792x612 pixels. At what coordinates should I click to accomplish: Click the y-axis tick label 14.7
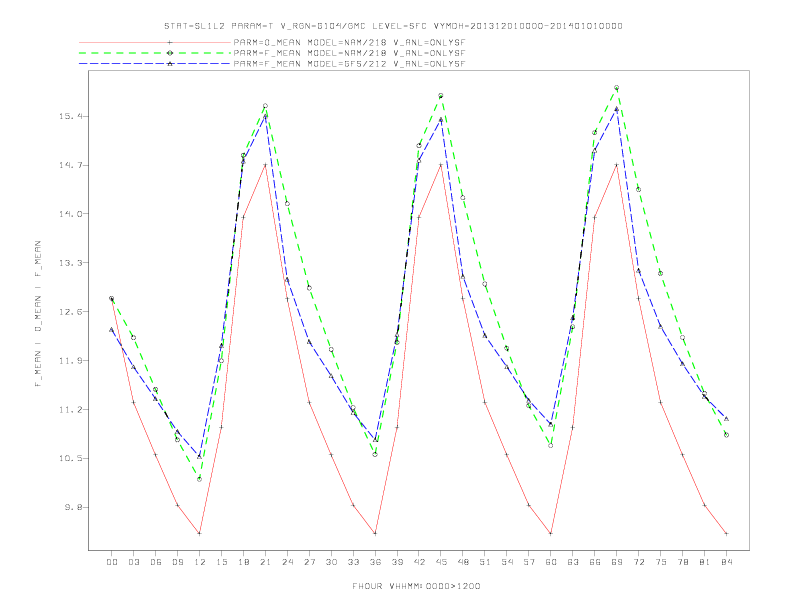[x=71, y=165]
